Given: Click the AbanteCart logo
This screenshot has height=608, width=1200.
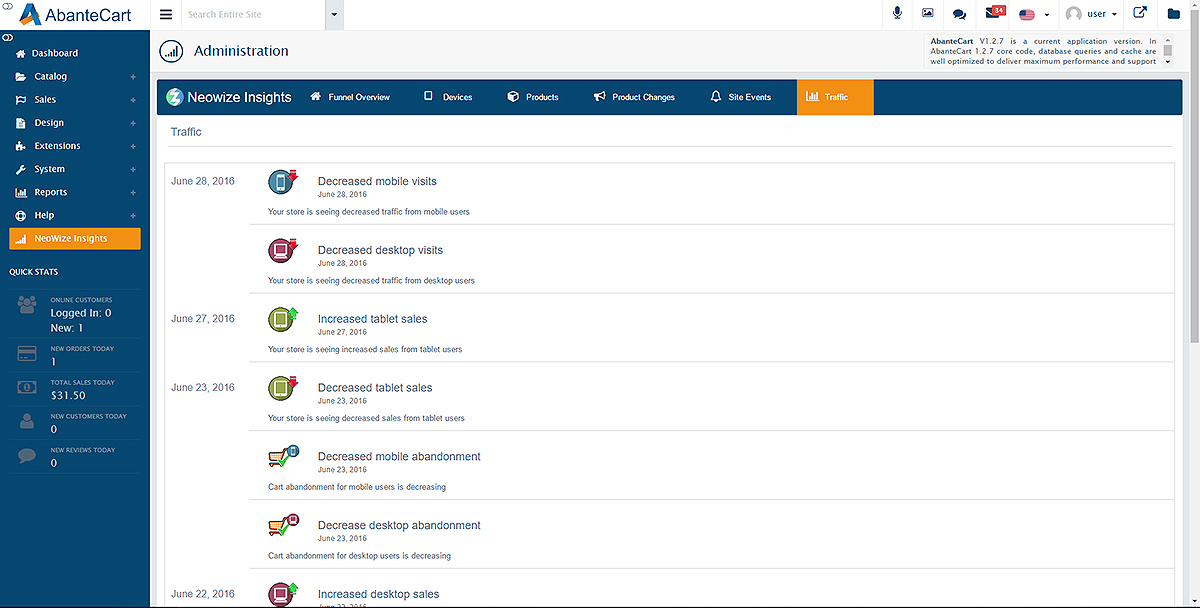Looking at the screenshot, I should (x=75, y=15).
